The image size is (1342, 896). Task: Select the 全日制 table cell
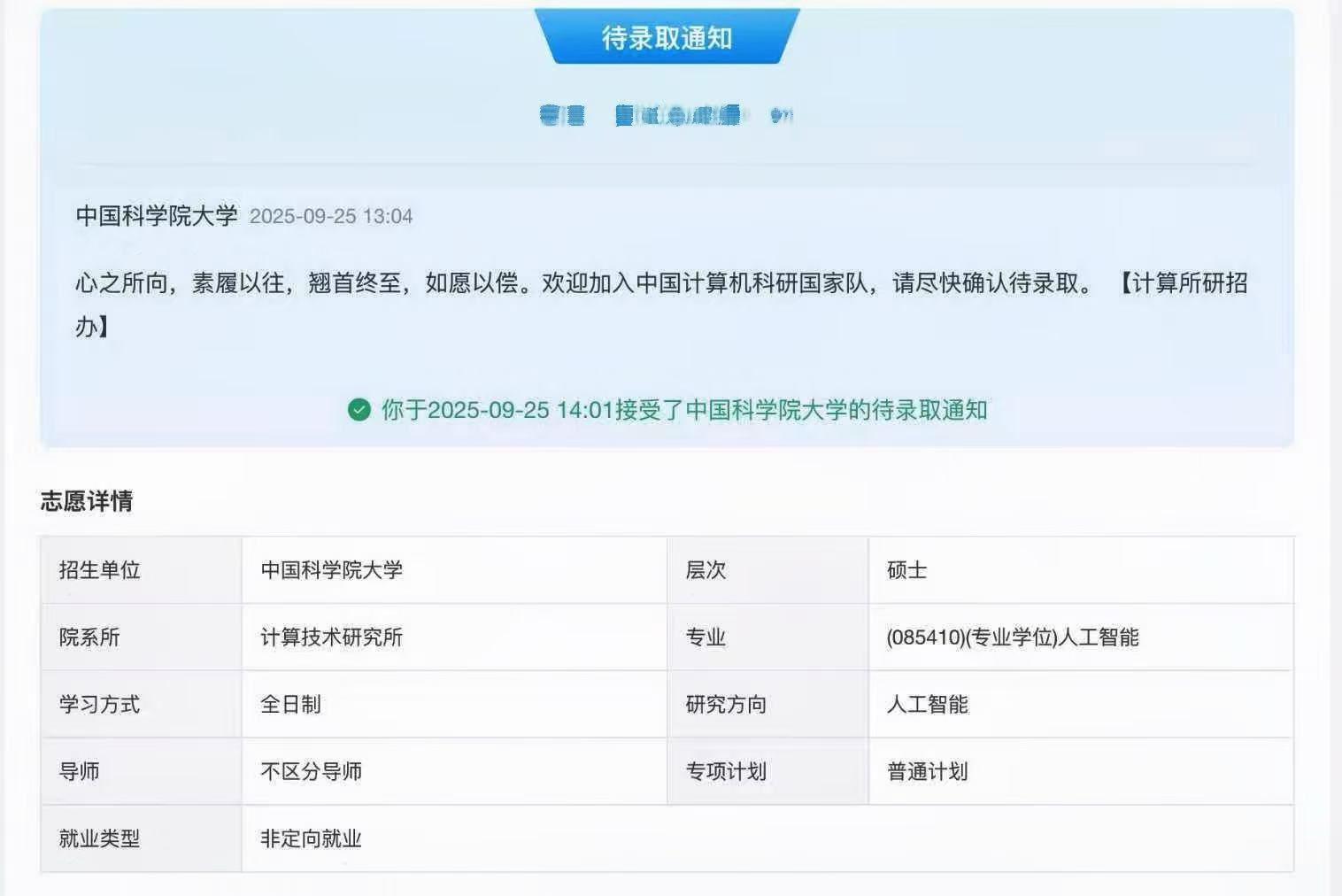[x=454, y=705]
